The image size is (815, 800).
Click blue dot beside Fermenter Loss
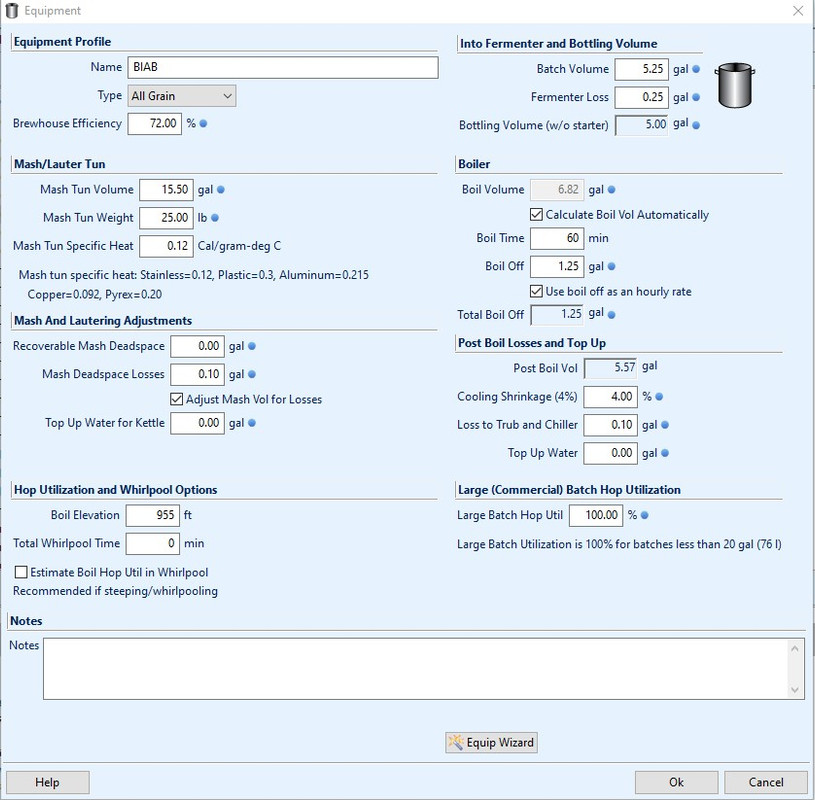click(x=696, y=97)
